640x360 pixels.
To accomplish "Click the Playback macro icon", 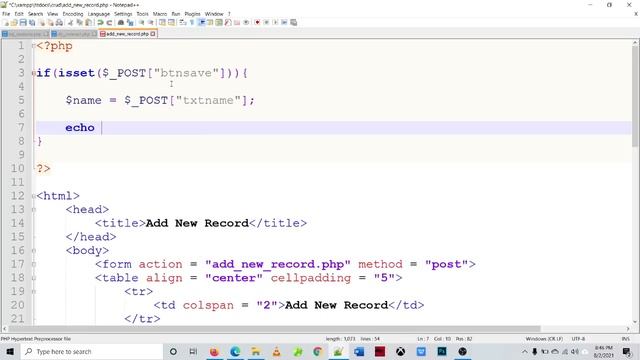I will (x=275, y=22).
